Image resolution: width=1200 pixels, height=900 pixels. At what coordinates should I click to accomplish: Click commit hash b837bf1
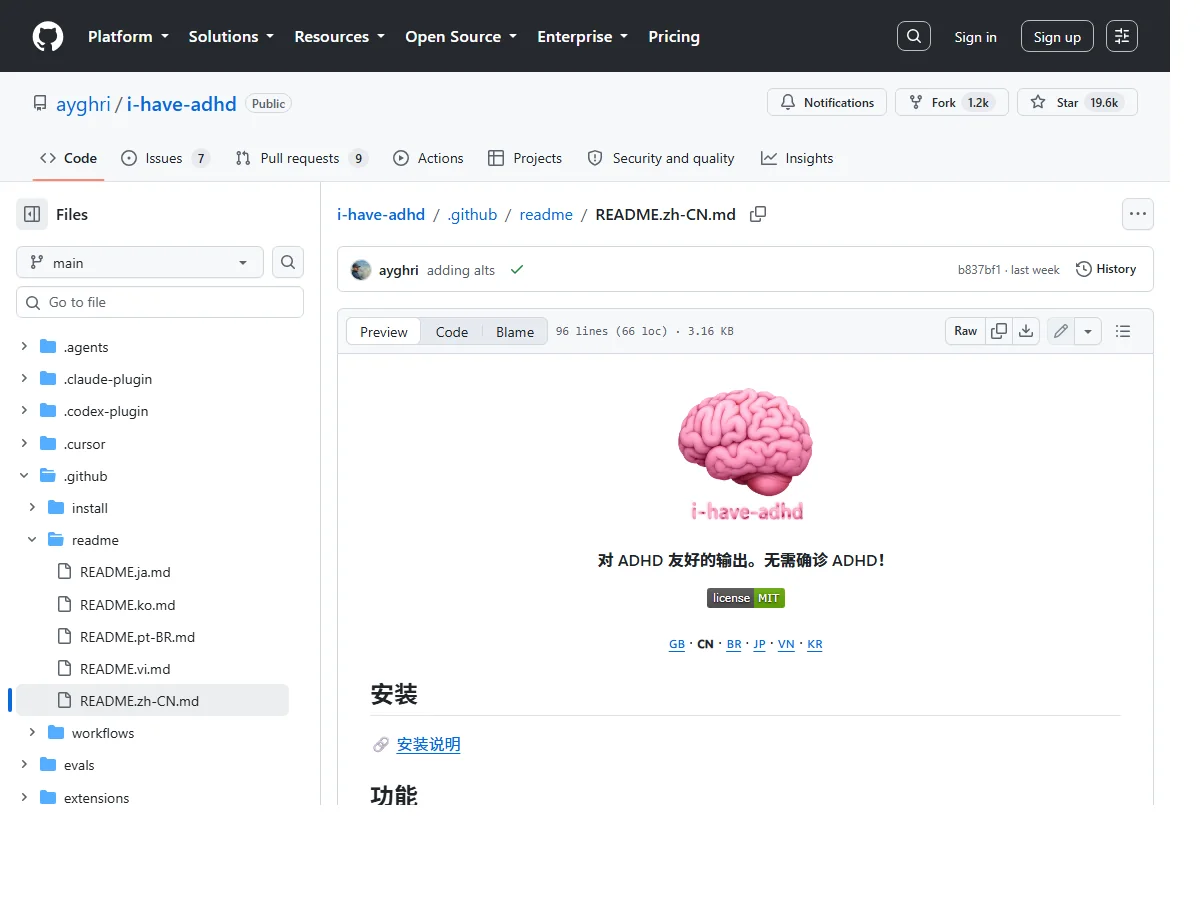(979, 270)
